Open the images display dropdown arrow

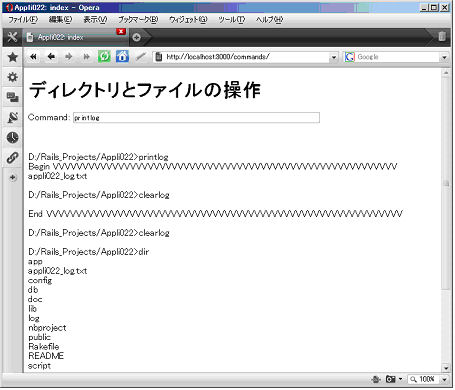point(400,379)
